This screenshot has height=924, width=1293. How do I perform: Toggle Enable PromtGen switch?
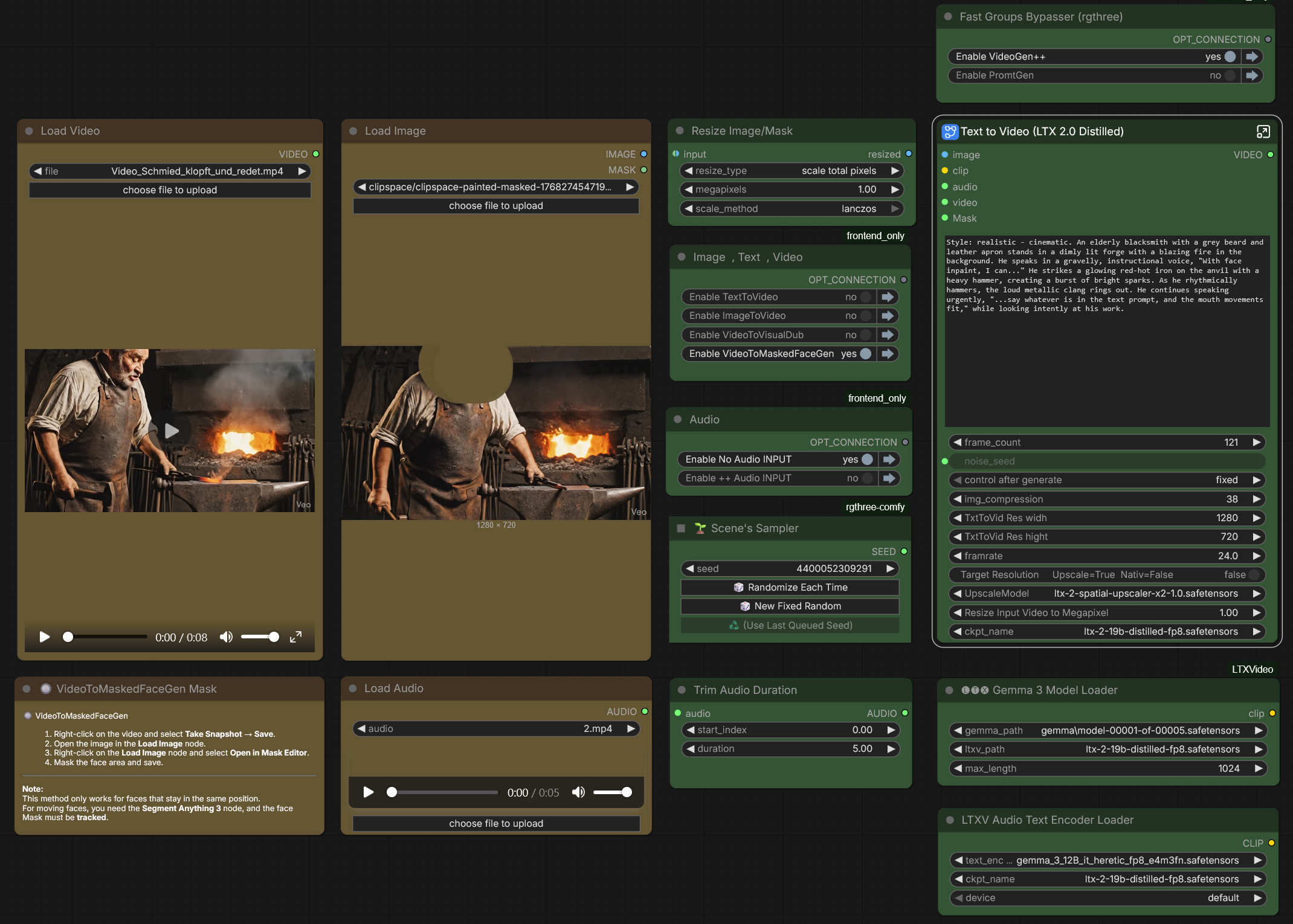[x=1230, y=75]
